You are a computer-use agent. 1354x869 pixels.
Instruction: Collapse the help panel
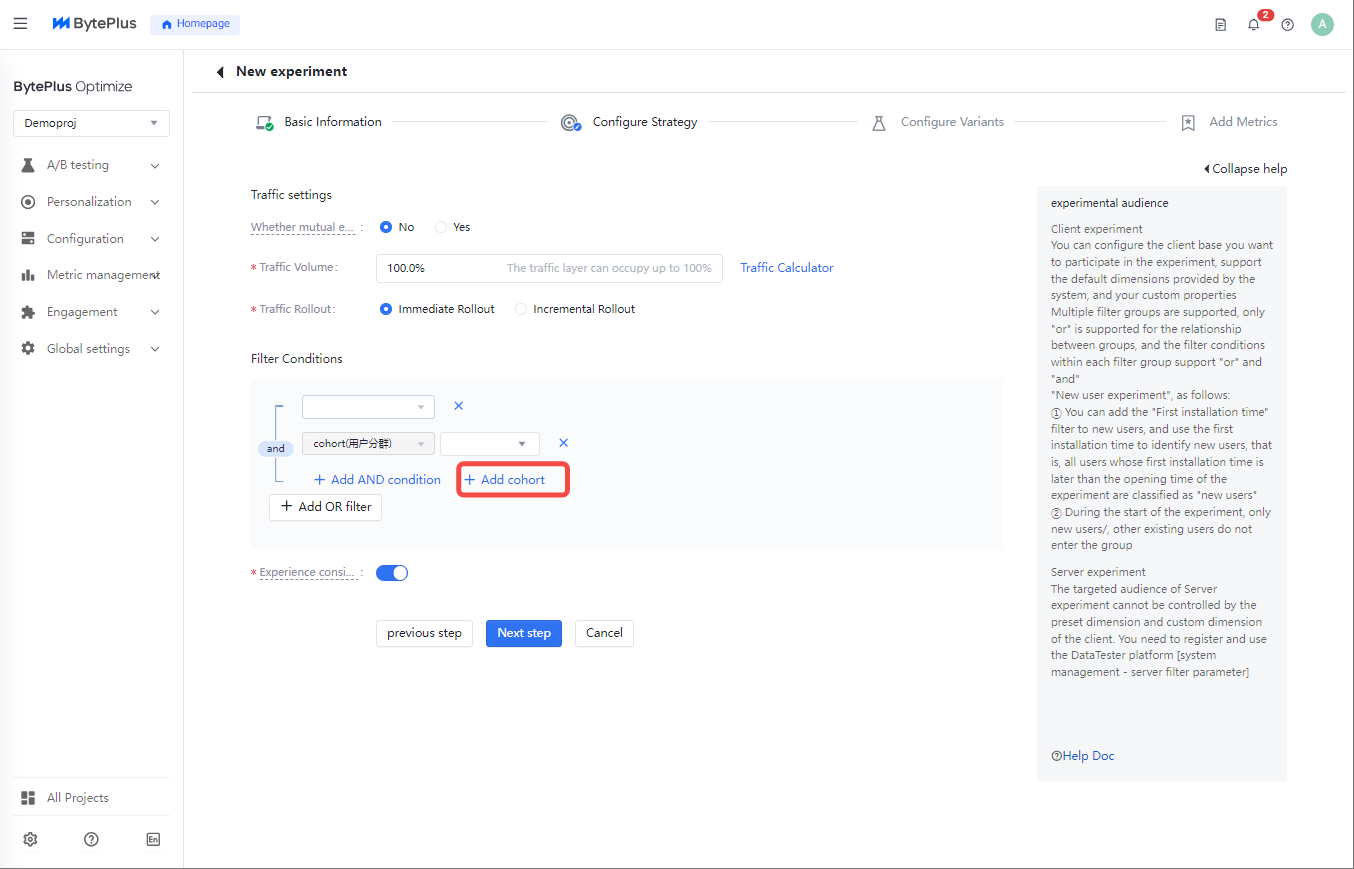(1245, 169)
